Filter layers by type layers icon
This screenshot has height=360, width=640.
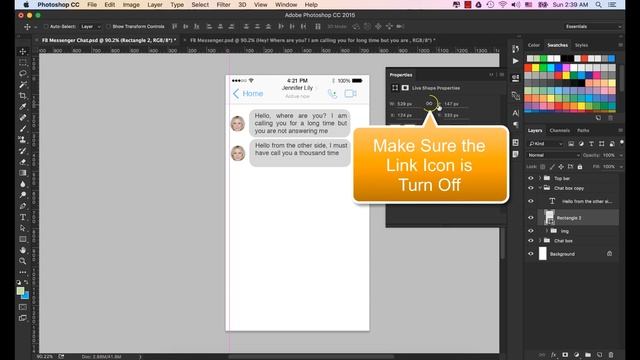pyautogui.click(x=591, y=144)
